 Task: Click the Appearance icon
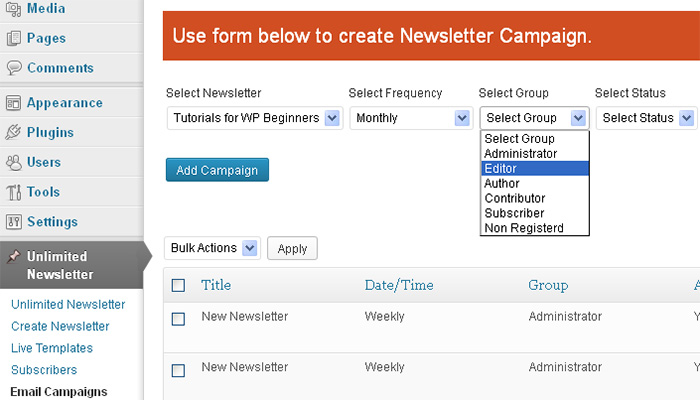pos(13,103)
